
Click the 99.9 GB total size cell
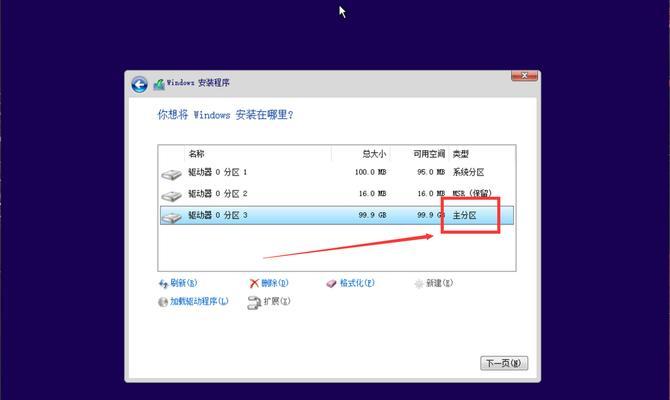(x=372, y=215)
